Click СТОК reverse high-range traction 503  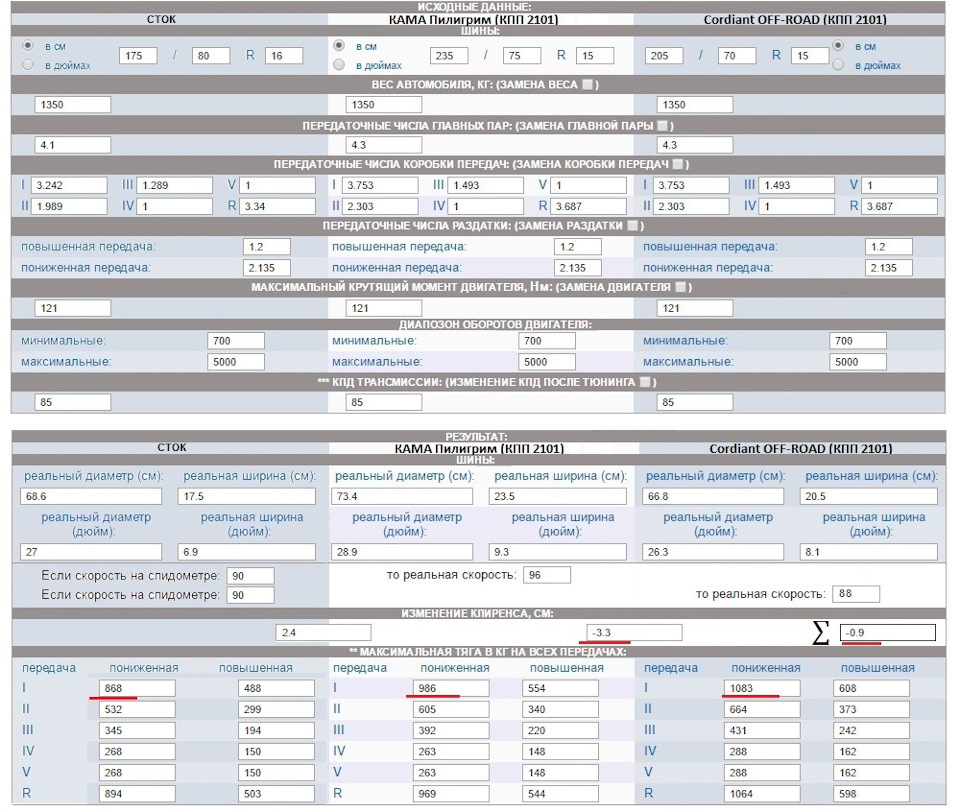point(276,794)
